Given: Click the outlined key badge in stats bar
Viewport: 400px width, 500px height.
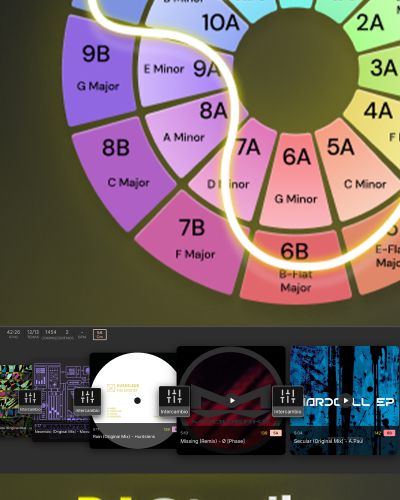Looking at the screenshot, I should tap(99, 334).
